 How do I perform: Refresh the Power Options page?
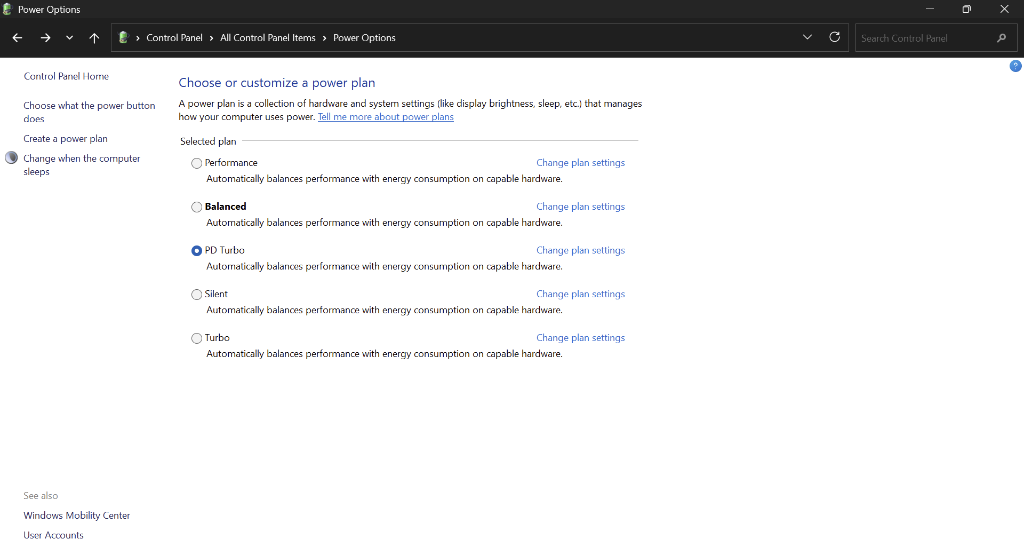(x=835, y=37)
